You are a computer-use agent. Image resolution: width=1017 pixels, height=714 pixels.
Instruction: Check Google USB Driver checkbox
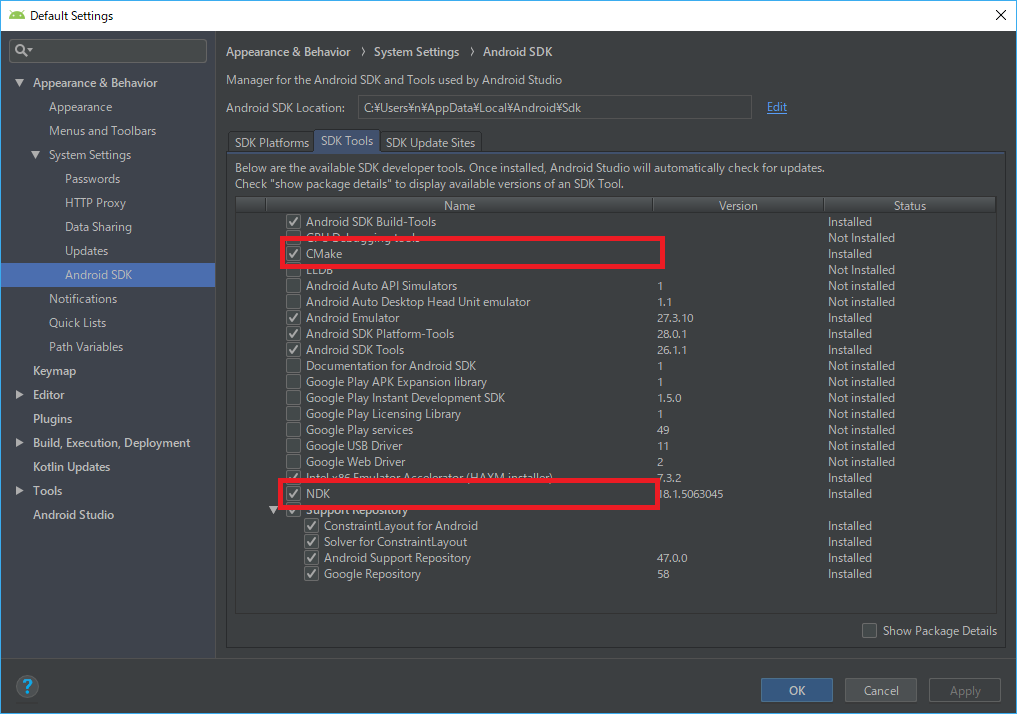point(294,446)
